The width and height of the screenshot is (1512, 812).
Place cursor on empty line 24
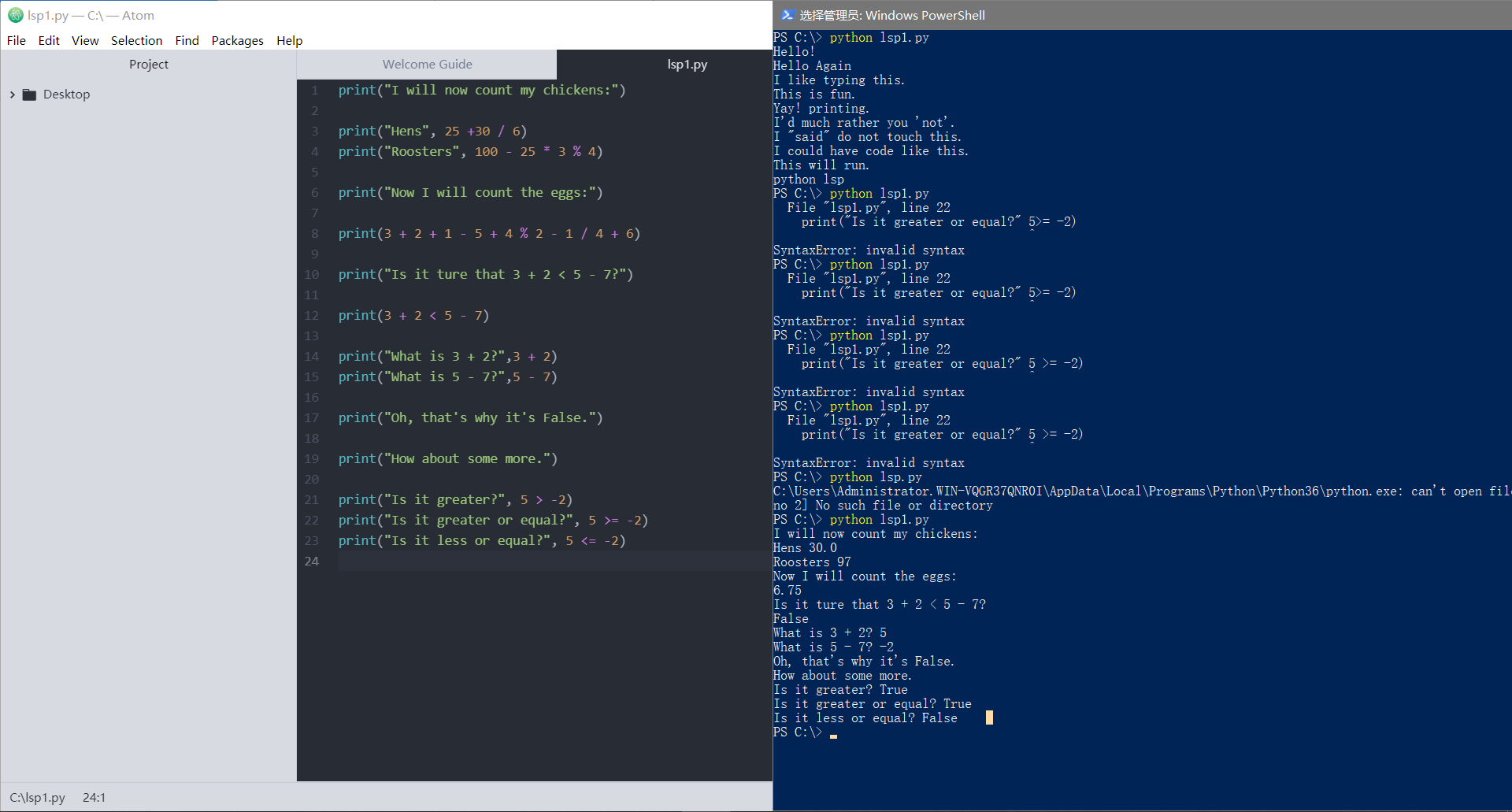[x=554, y=562]
